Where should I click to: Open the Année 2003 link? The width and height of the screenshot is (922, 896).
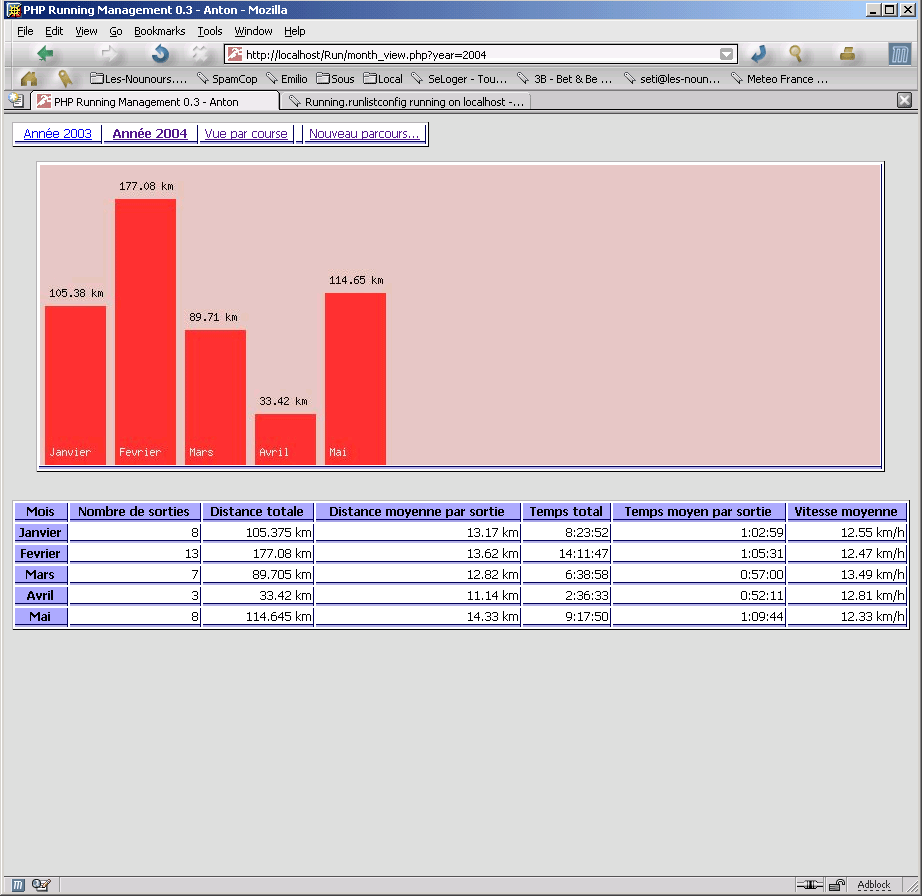(57, 133)
